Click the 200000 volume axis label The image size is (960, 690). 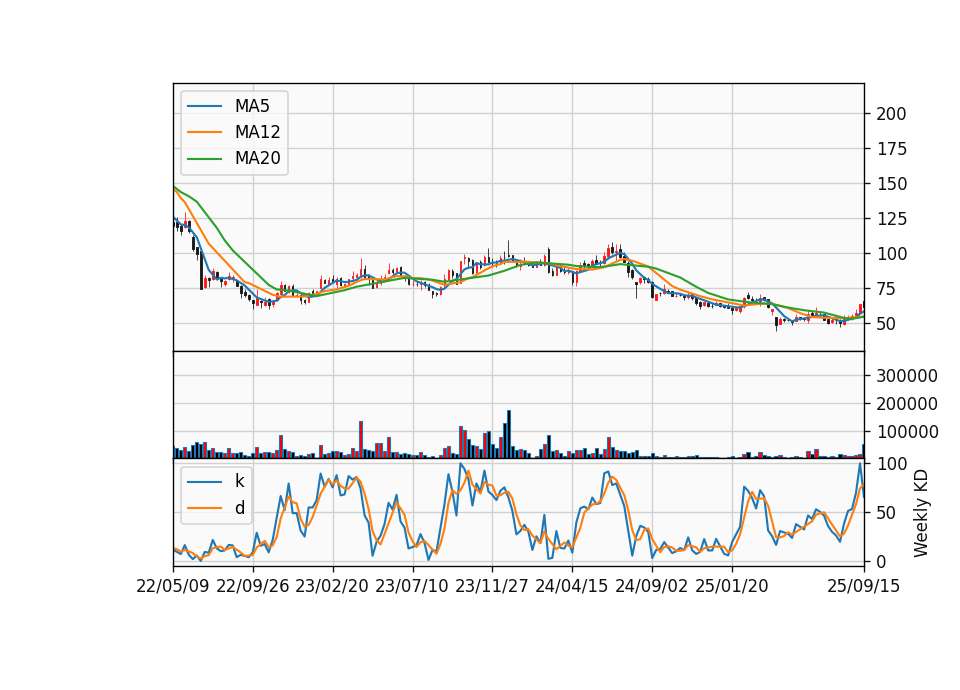(907, 404)
